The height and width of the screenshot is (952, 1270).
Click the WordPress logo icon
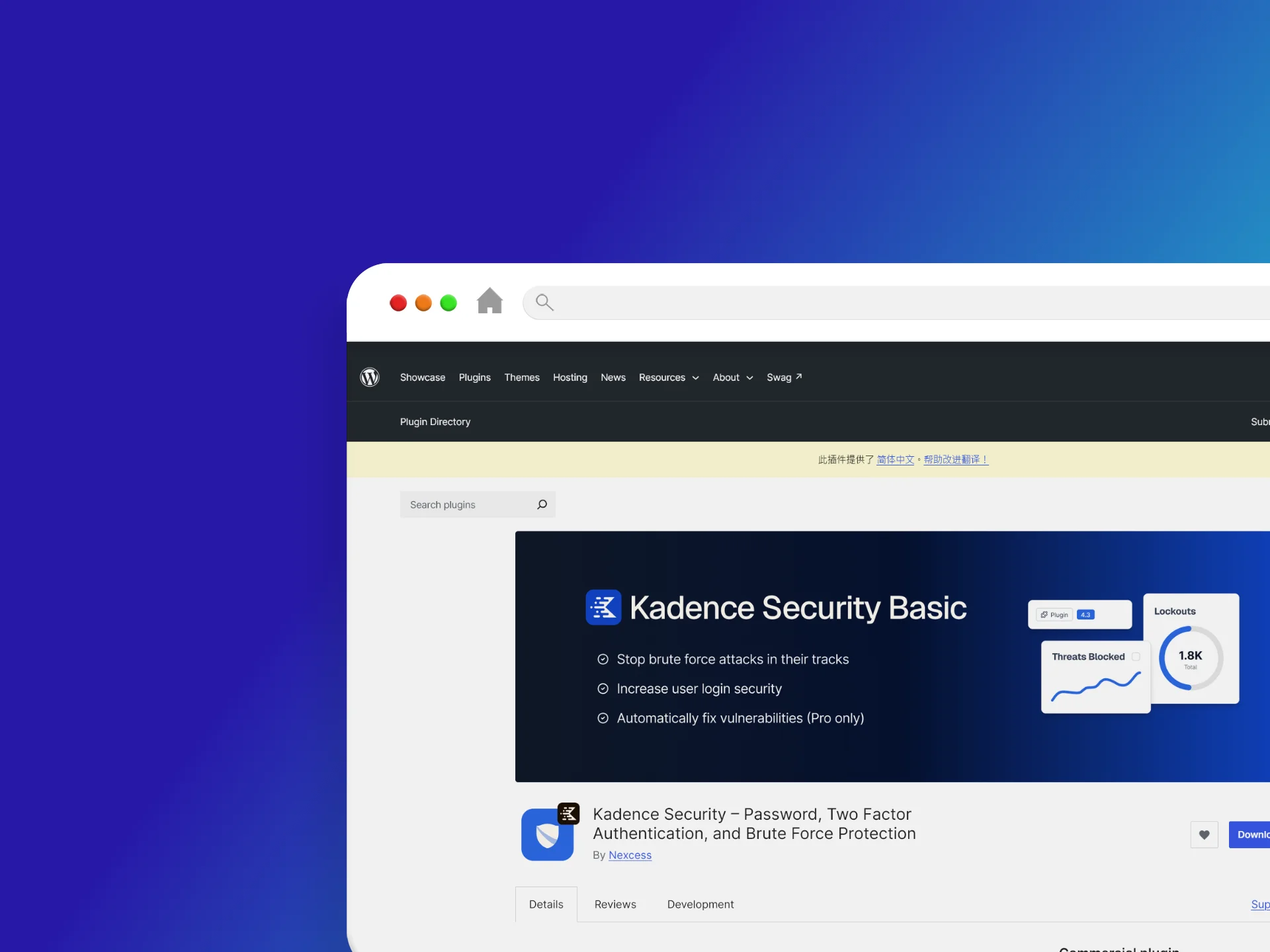click(370, 377)
